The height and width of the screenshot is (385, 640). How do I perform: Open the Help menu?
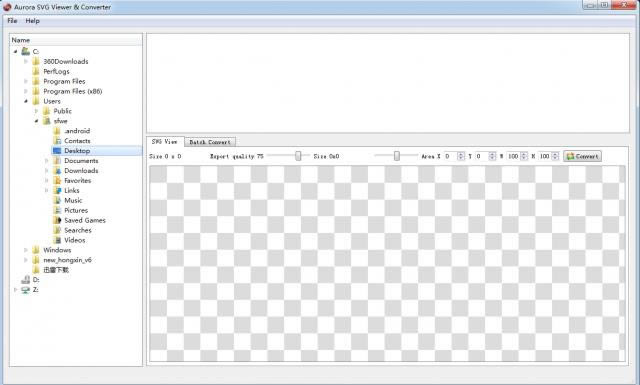coord(32,21)
